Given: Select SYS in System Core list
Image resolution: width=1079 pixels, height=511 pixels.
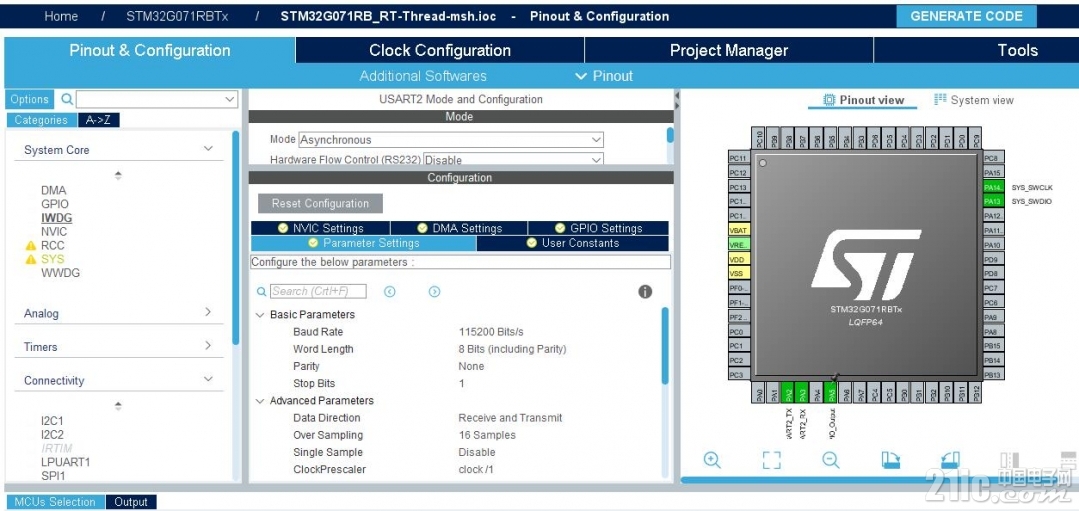Looking at the screenshot, I should click(x=52, y=259).
